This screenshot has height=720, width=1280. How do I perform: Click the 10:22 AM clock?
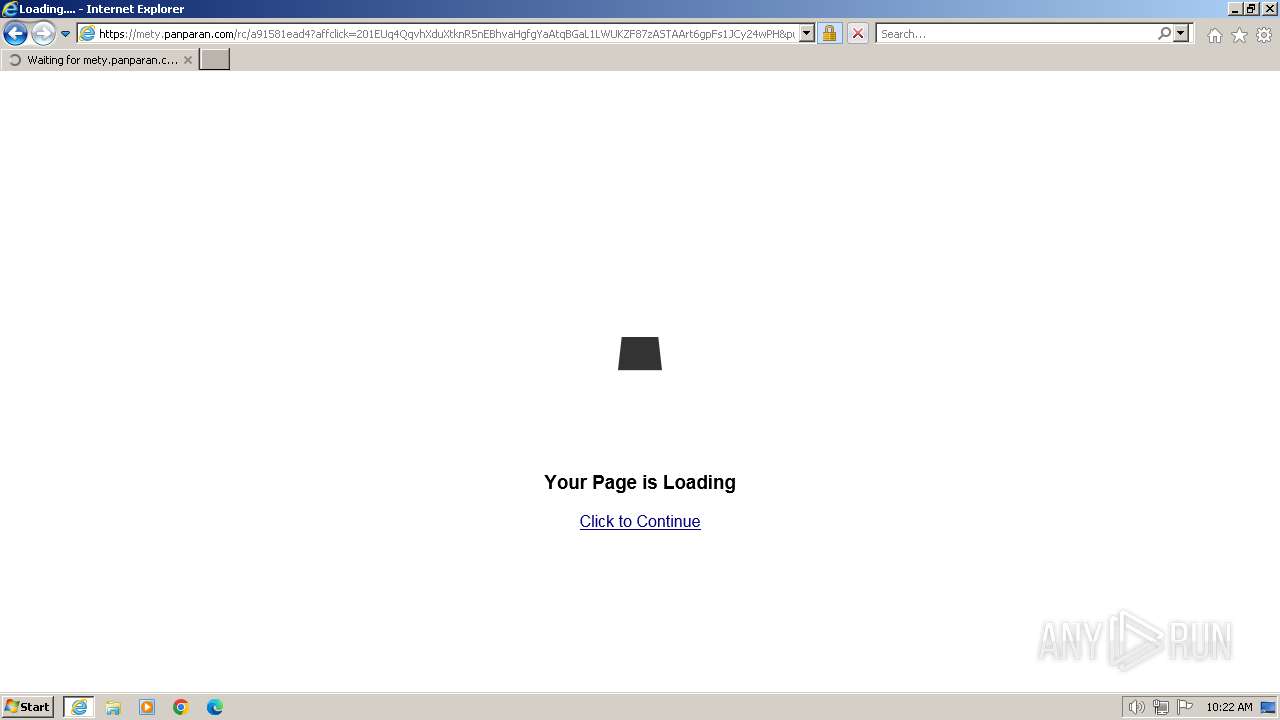1229,707
